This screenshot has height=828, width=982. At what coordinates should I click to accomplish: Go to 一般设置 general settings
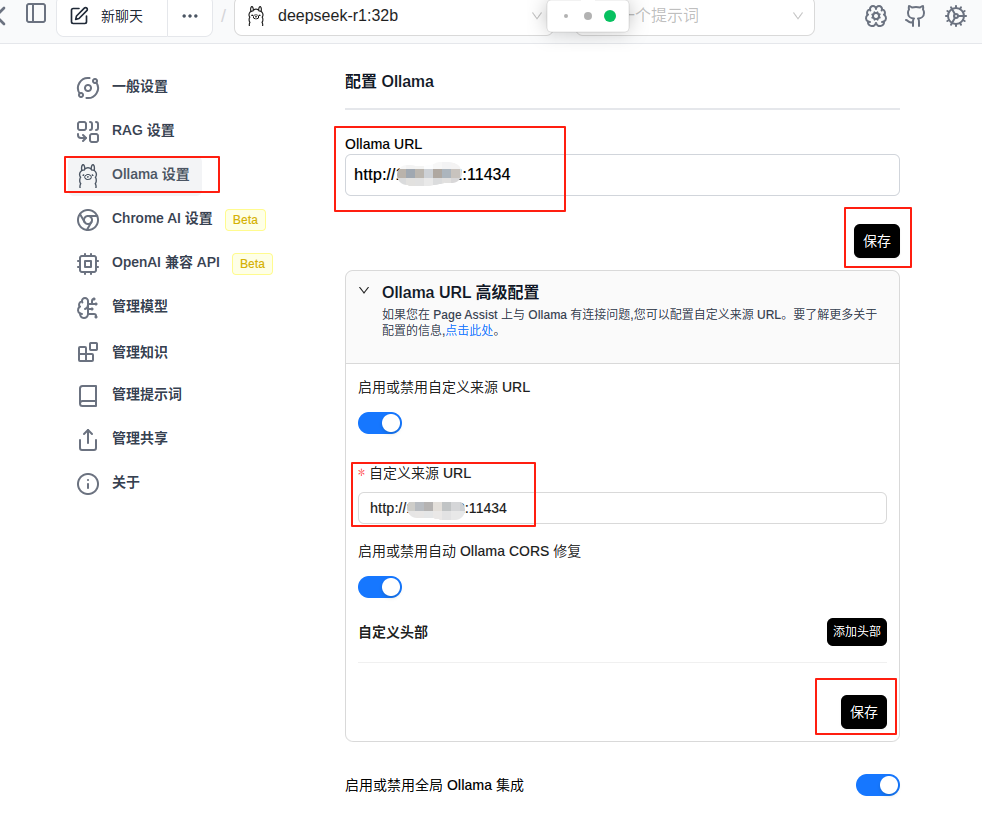140,86
